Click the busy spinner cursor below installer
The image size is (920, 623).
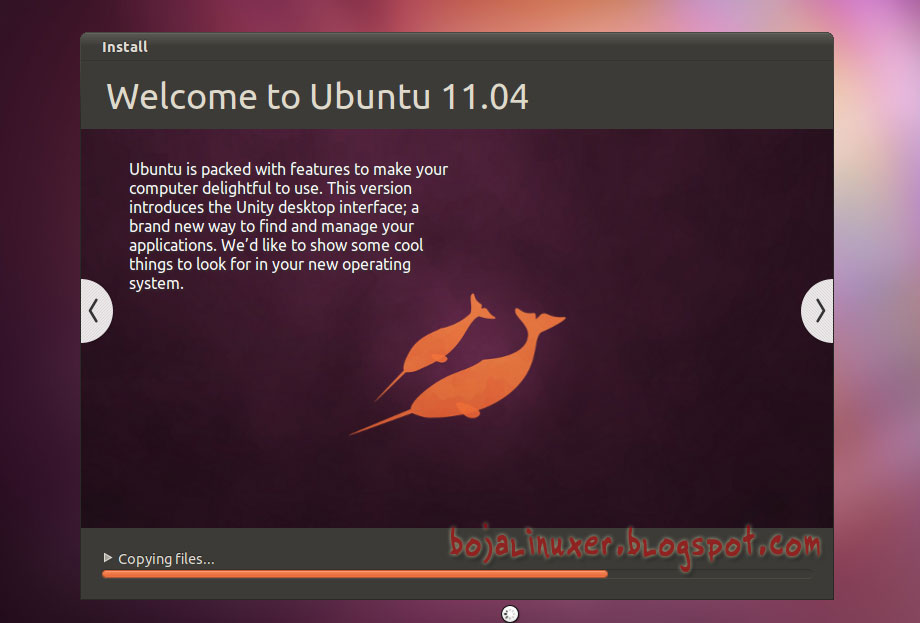pyautogui.click(x=510, y=614)
